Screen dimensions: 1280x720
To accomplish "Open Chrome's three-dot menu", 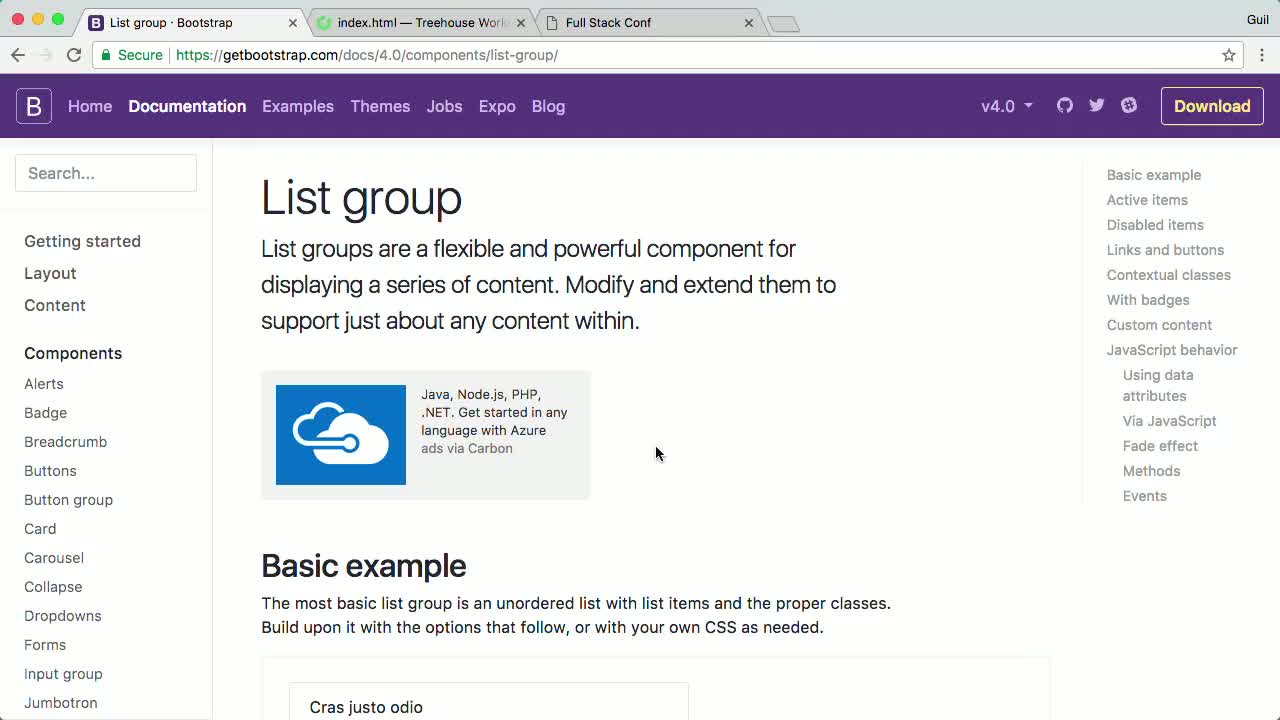I will tap(1262, 55).
